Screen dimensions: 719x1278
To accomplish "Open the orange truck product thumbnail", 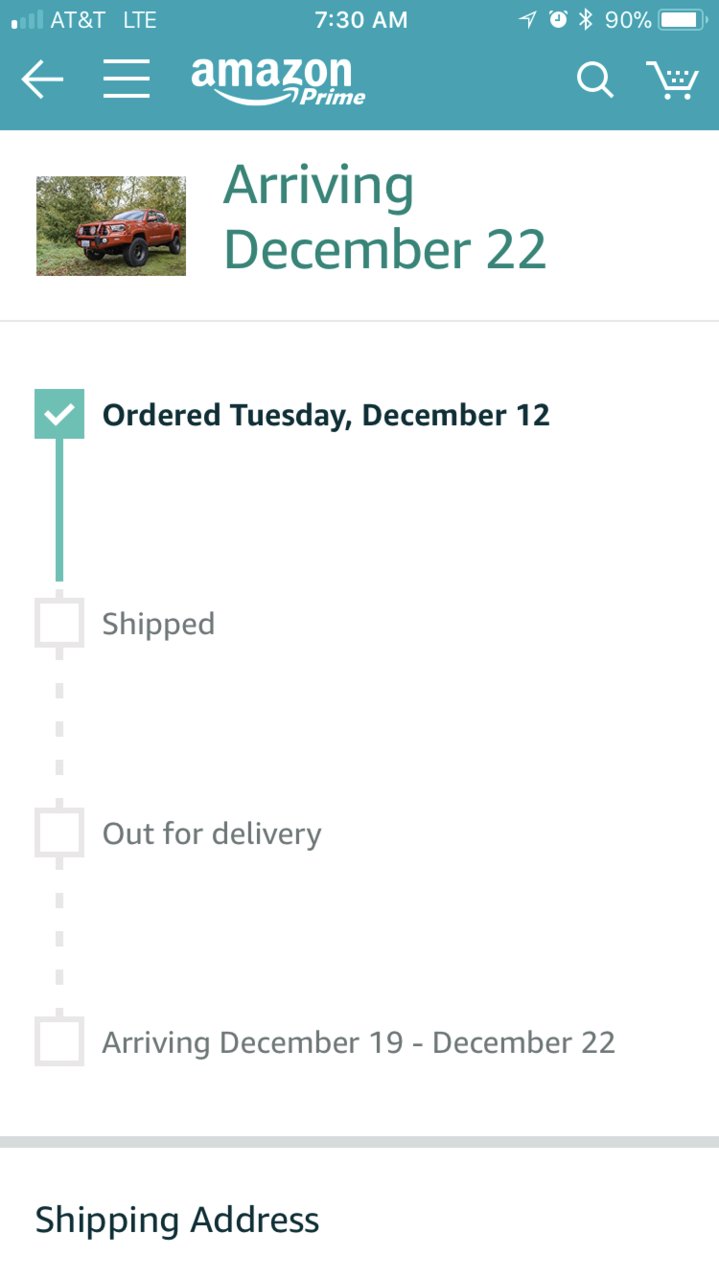I will coord(111,226).
